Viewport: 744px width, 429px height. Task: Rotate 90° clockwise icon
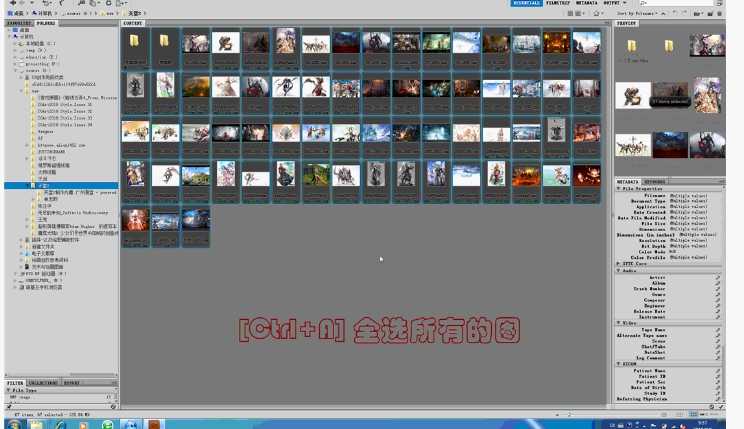tap(683, 14)
